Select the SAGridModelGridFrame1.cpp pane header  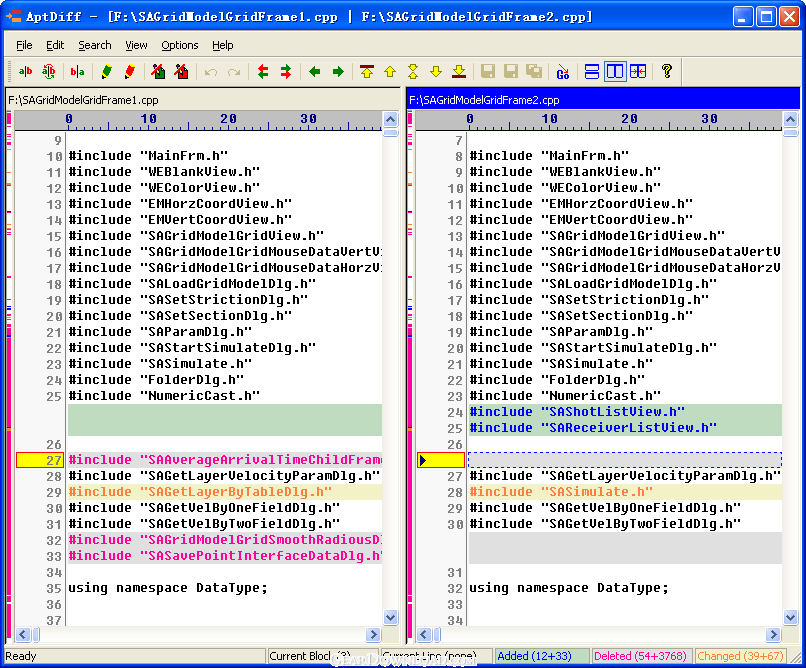[203, 100]
